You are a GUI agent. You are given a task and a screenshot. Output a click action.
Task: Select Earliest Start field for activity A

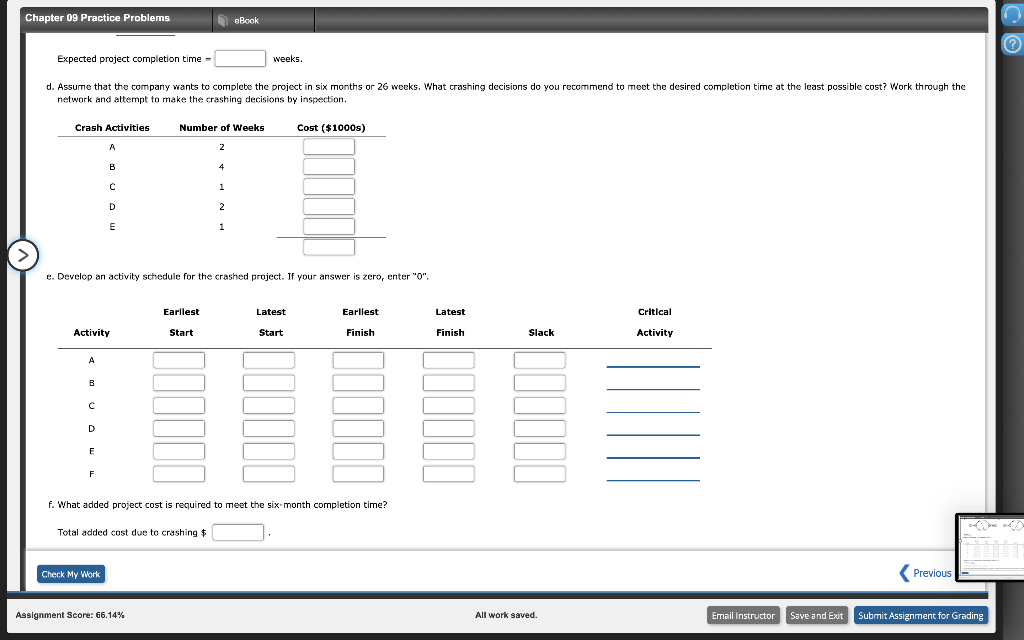[179, 360]
